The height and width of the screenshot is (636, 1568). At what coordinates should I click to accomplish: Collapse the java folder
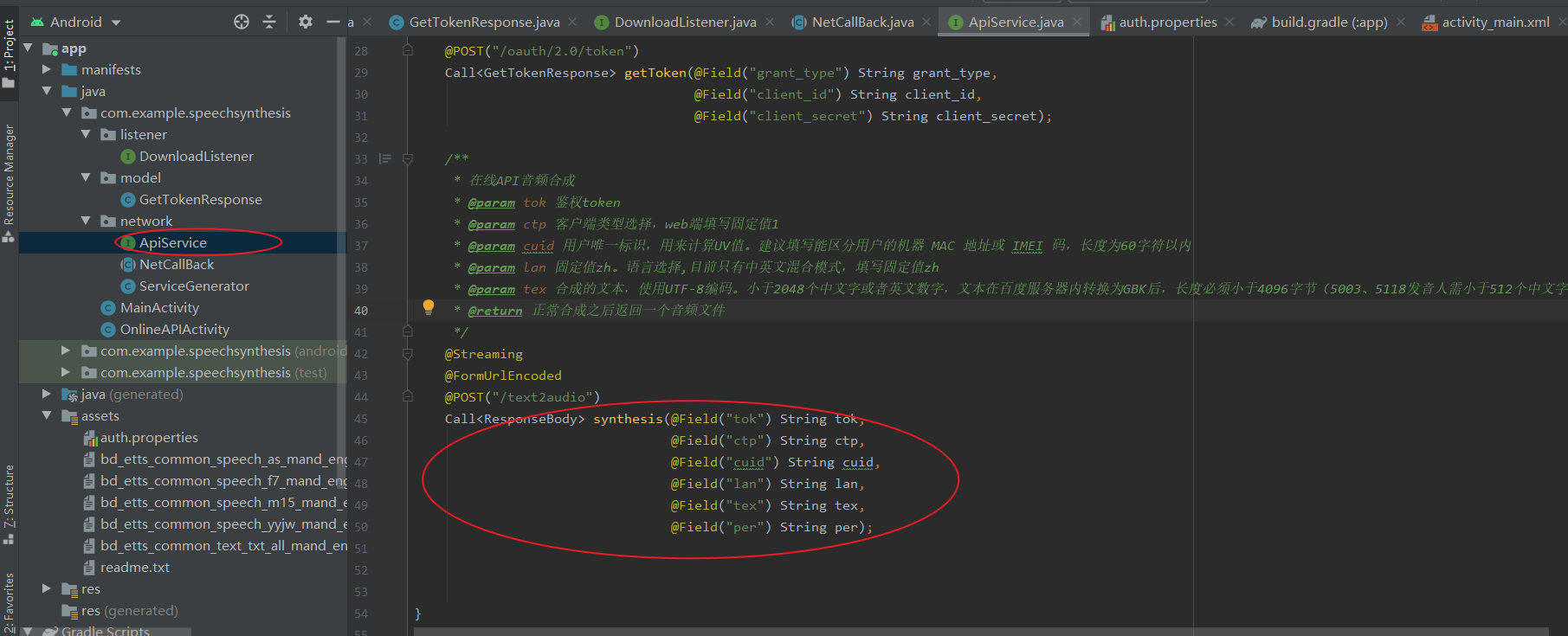[47, 91]
